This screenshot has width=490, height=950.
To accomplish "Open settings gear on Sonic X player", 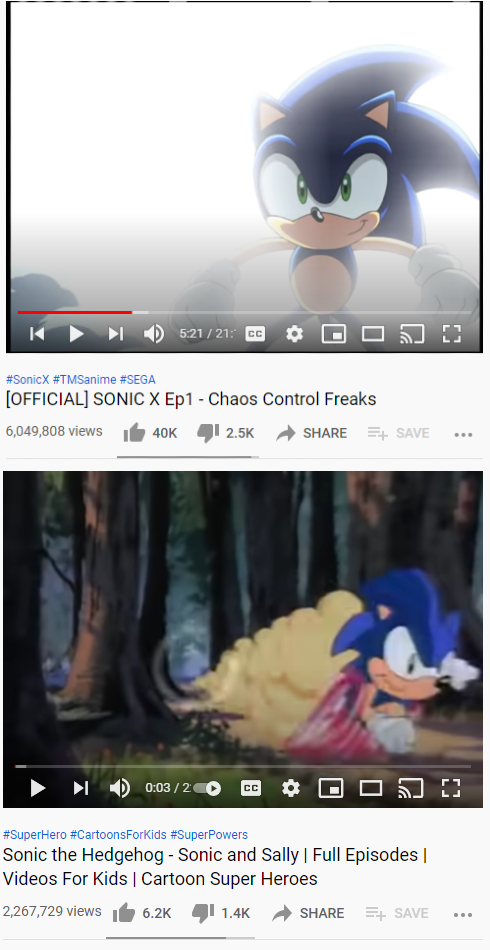I will pos(294,334).
